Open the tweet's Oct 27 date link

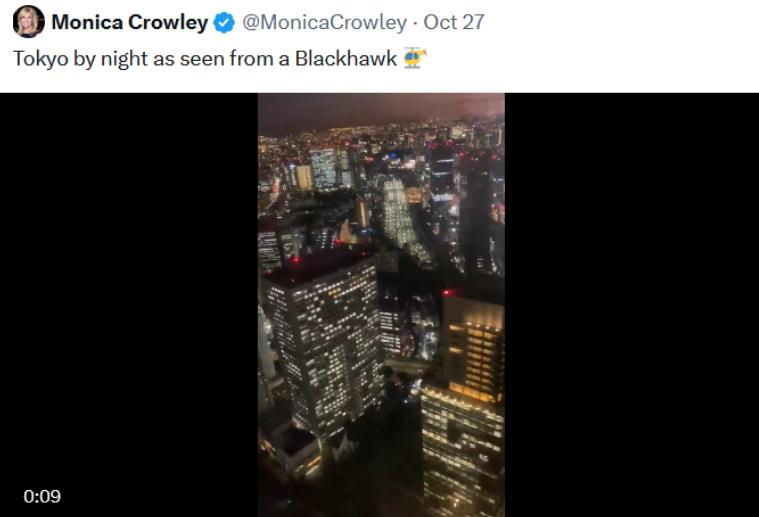coord(454,22)
